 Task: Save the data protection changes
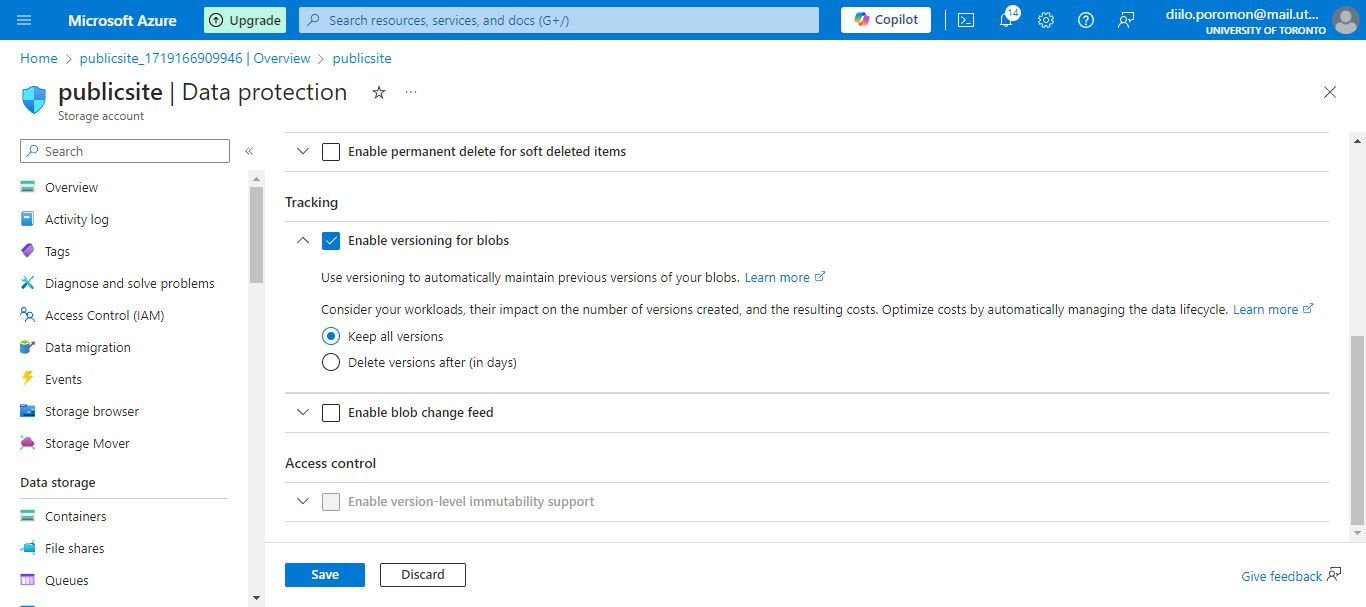tap(324, 574)
